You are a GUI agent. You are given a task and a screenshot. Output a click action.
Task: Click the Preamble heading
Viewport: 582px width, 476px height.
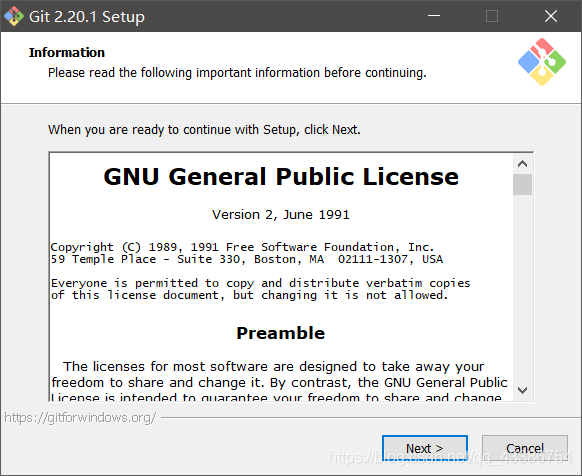(x=281, y=333)
